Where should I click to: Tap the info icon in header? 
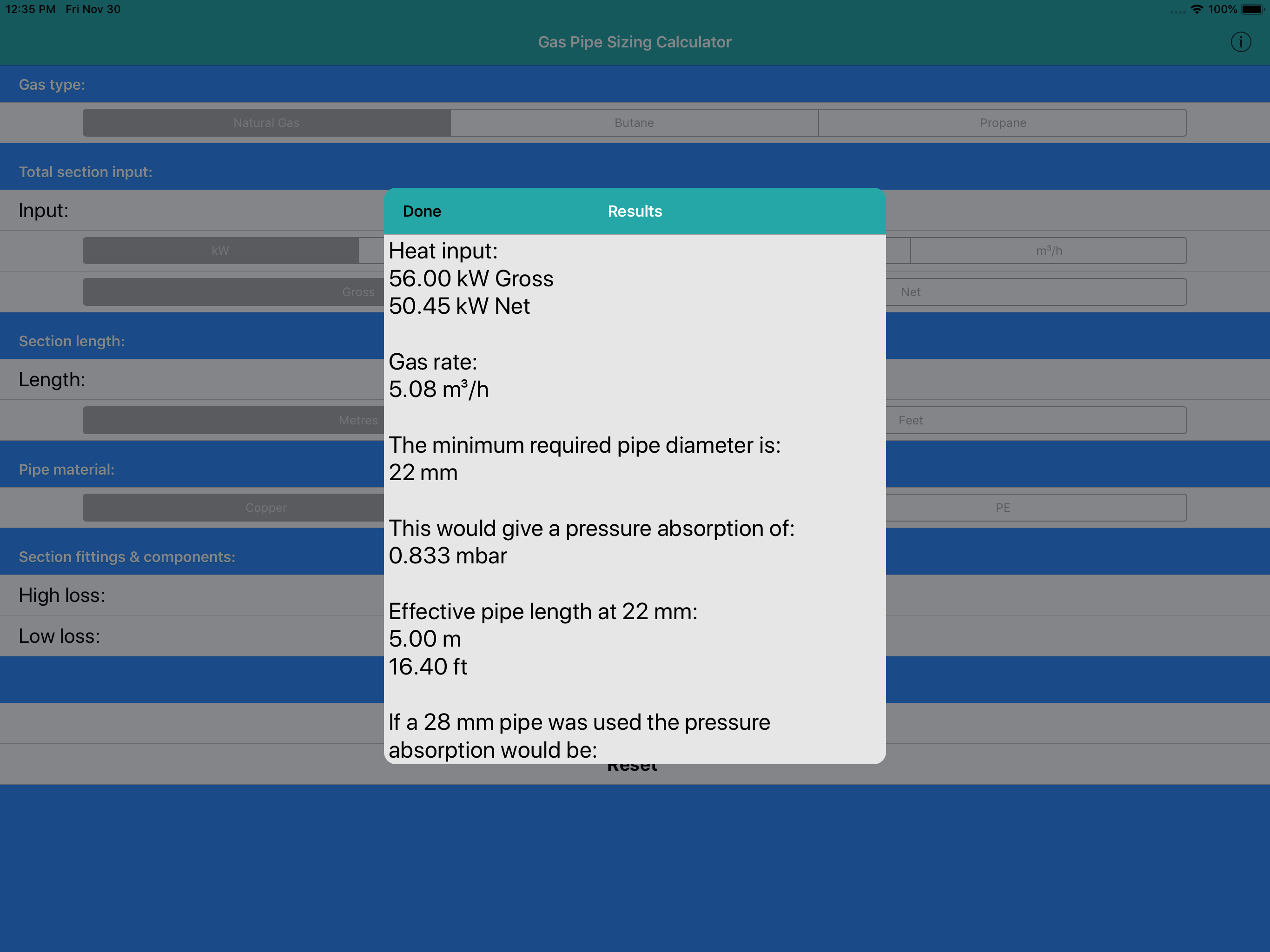pyautogui.click(x=1240, y=42)
